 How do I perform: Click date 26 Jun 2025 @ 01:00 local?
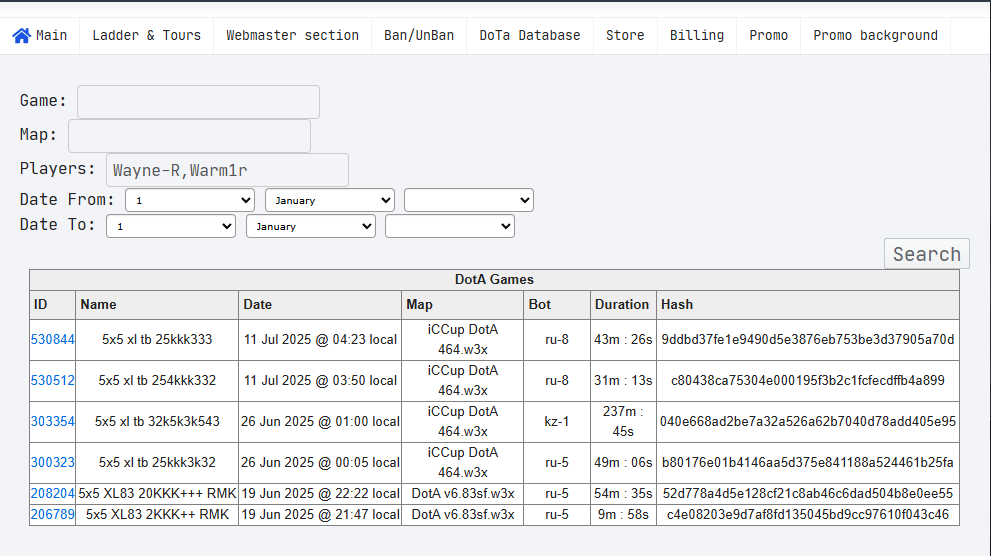click(x=320, y=421)
